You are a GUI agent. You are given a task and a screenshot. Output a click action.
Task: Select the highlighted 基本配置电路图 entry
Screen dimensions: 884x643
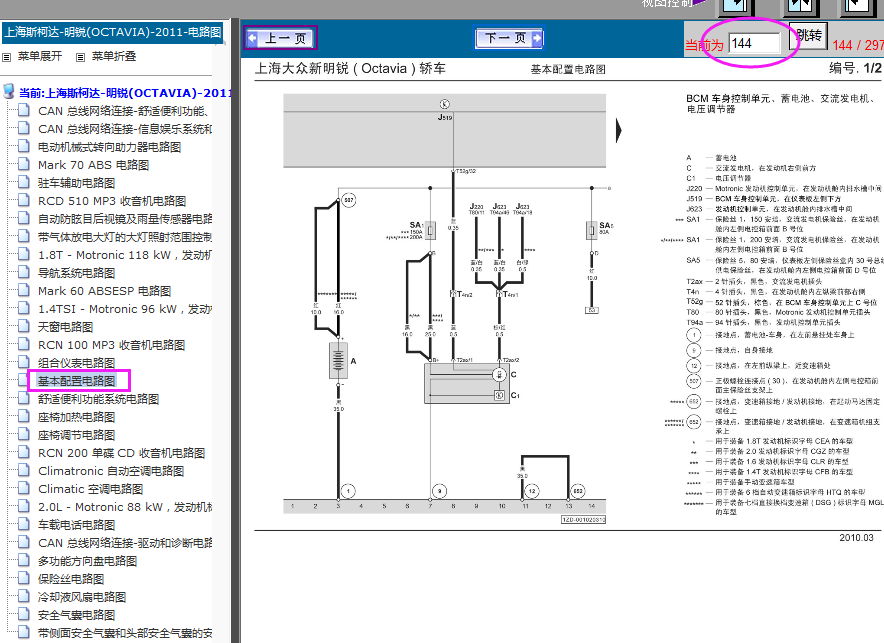(x=76, y=381)
